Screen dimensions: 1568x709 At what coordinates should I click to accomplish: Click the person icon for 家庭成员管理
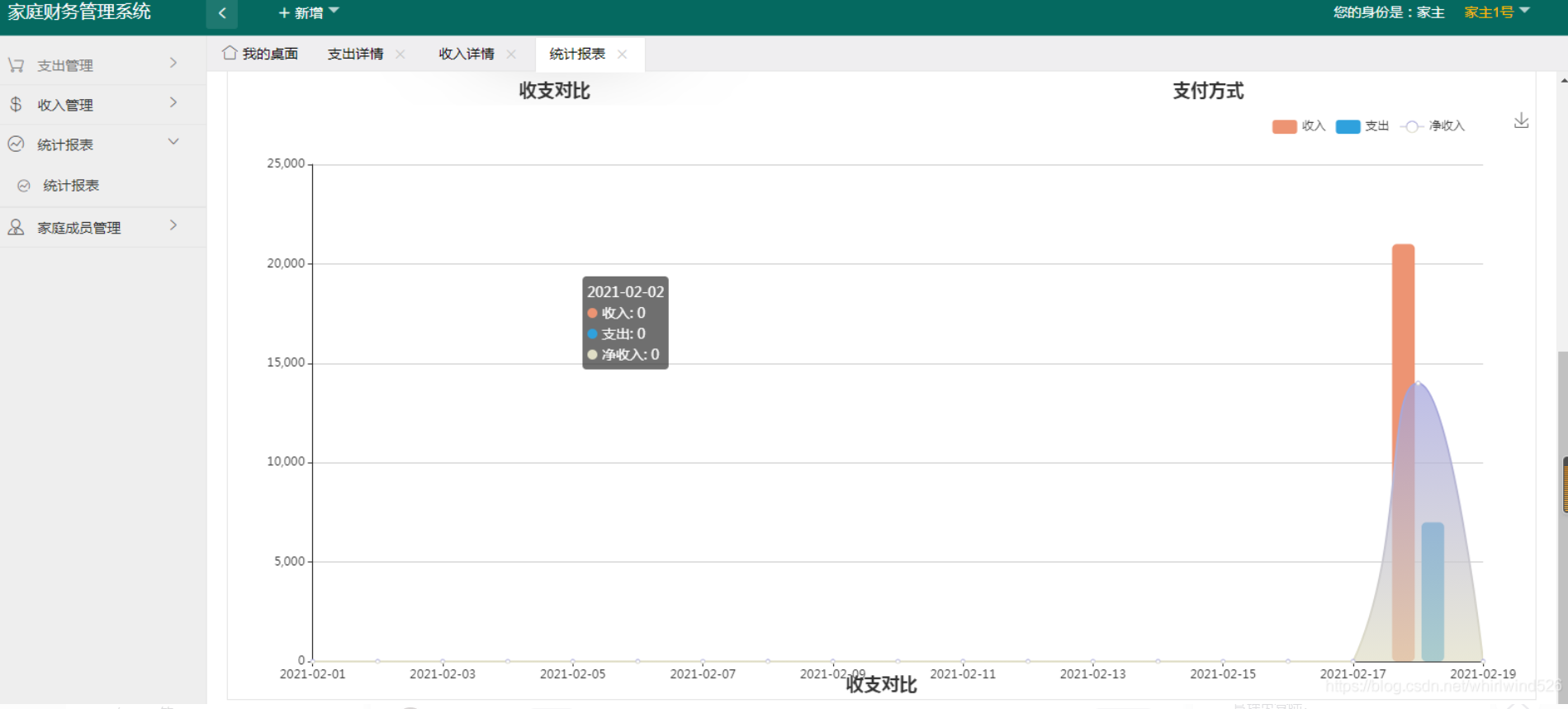[16, 227]
